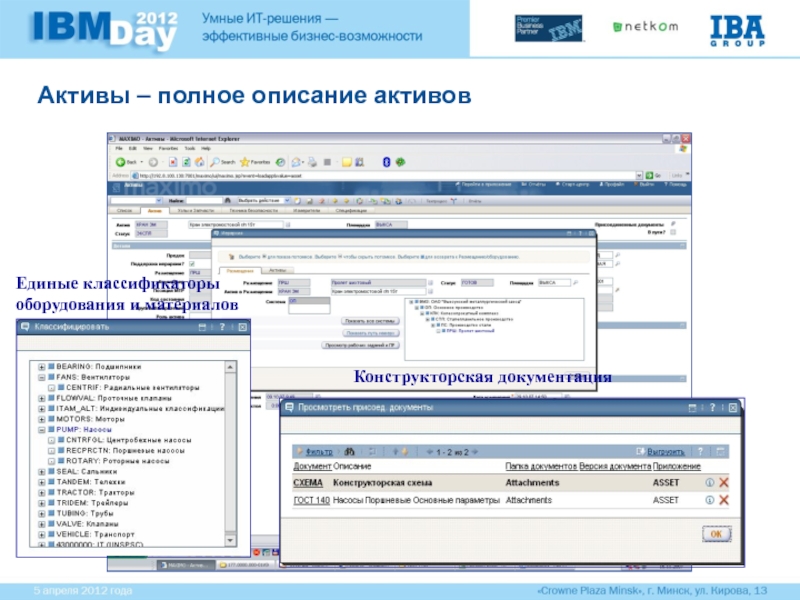Open the IE Tools menu
Viewport: 800px width, 600px height.
pyautogui.click(x=190, y=148)
